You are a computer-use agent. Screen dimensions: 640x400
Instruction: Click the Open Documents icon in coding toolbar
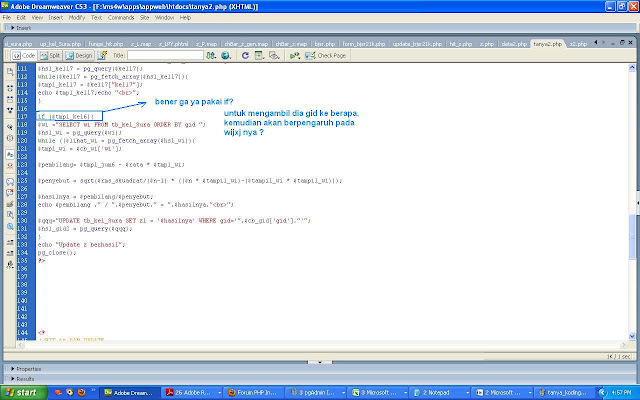10,72
